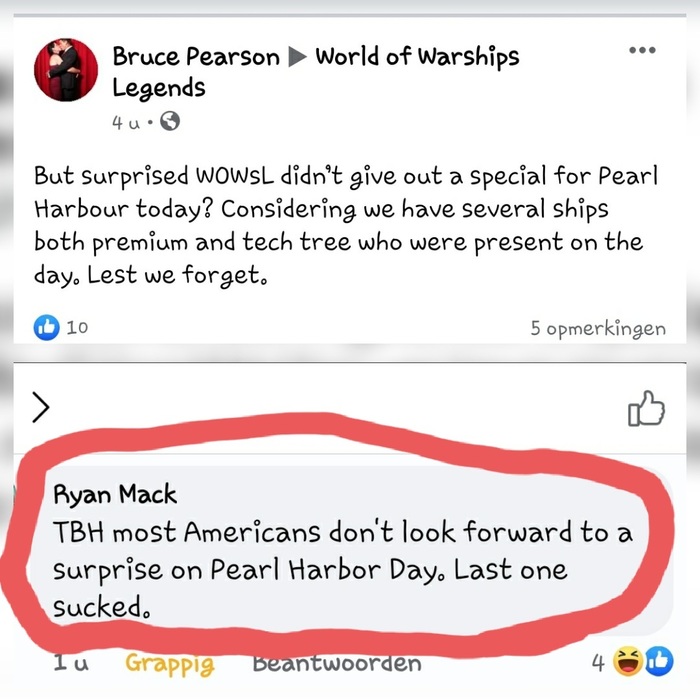Click the blue thumbs-up on comment reactions
This screenshot has width=700, height=700.
coord(659,662)
